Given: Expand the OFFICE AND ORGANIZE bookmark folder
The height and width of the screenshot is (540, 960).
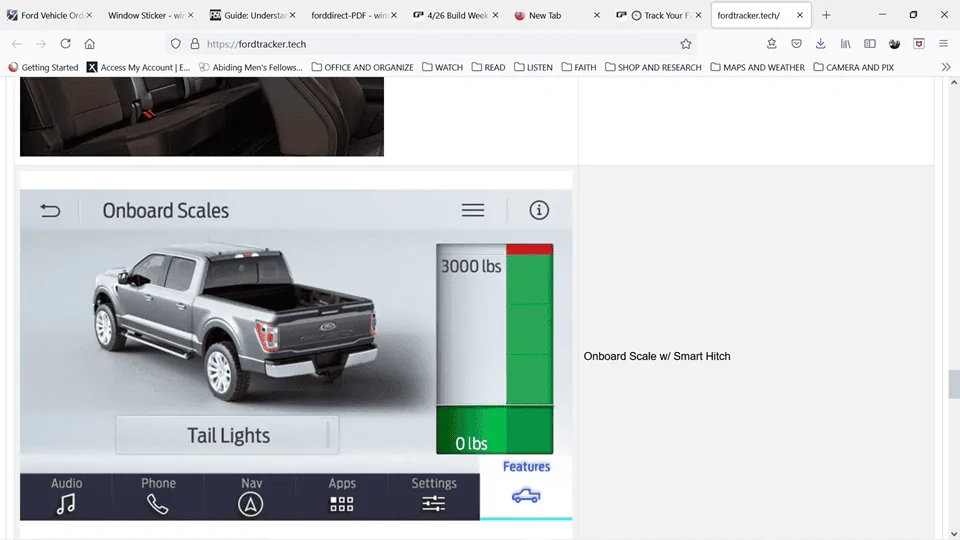Looking at the screenshot, I should (362, 67).
